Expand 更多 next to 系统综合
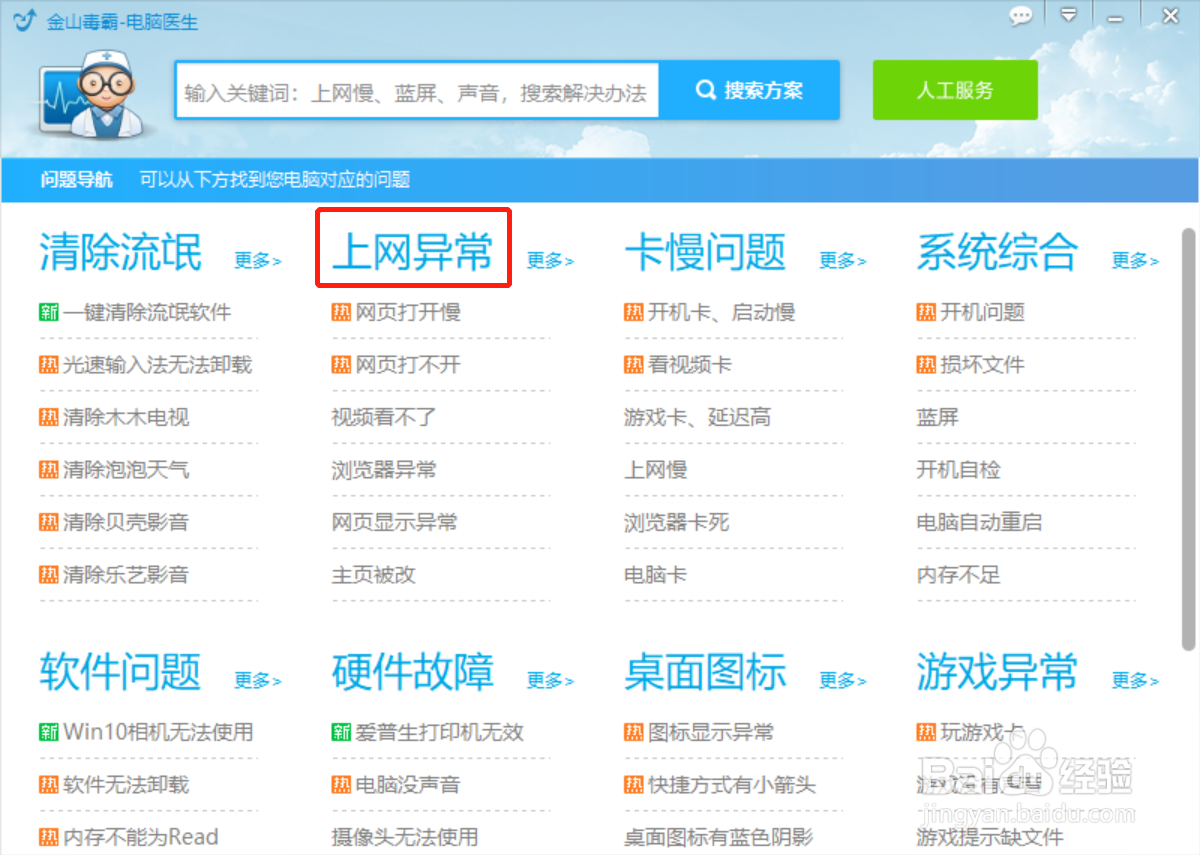Image resolution: width=1200 pixels, height=855 pixels. 1135,261
